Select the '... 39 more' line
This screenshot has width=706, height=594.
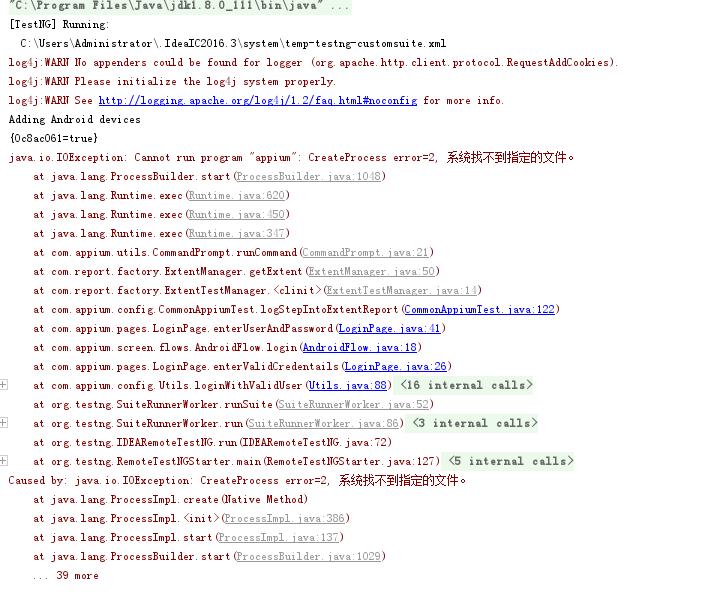66,575
